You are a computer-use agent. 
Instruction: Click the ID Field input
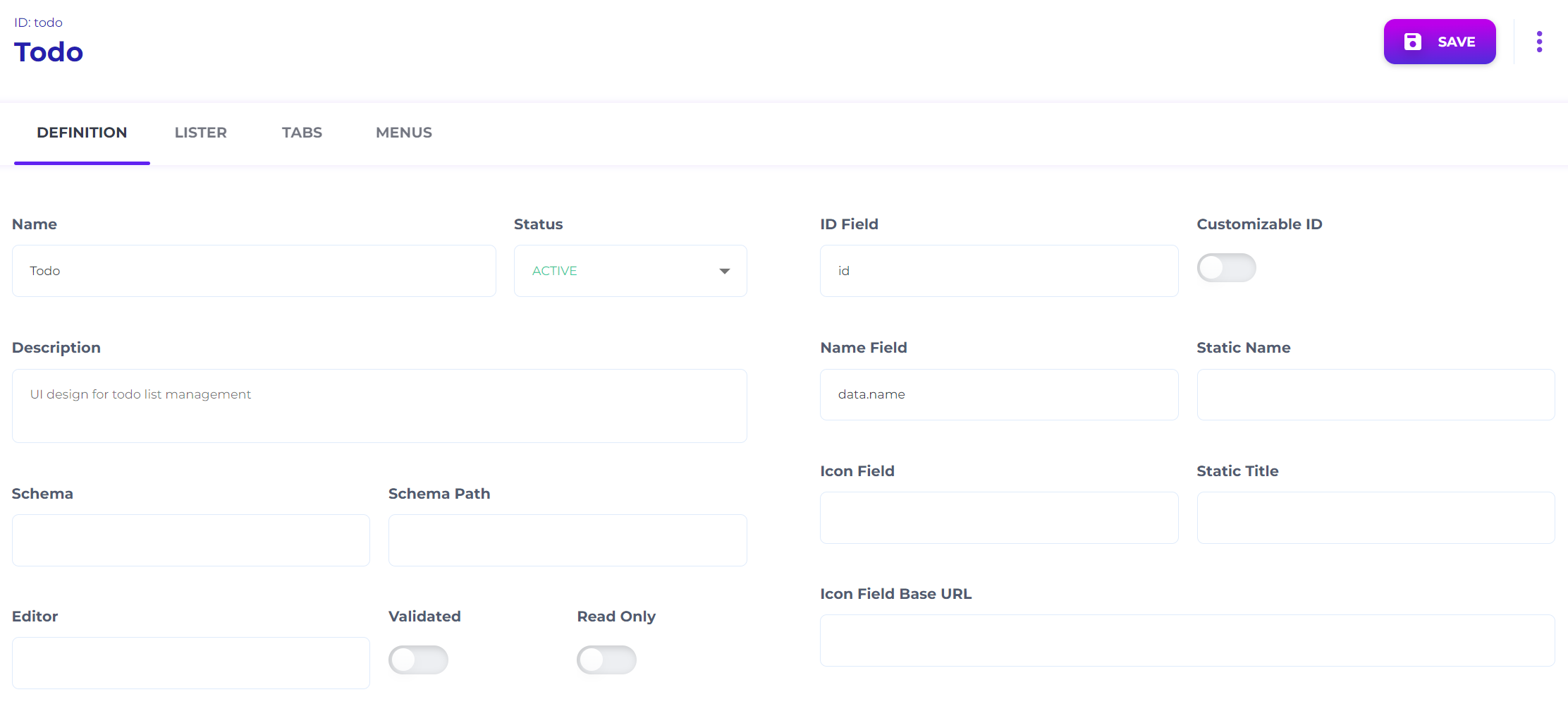pyautogui.click(x=998, y=271)
